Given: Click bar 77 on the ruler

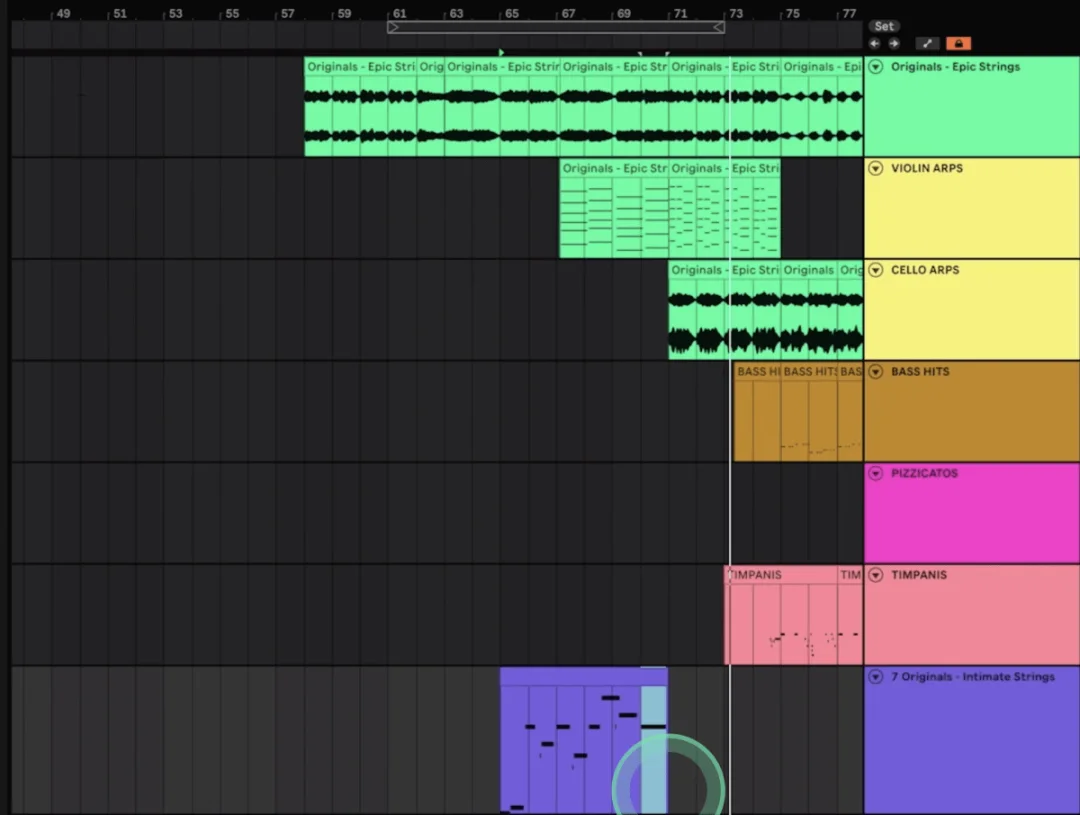Looking at the screenshot, I should (849, 13).
